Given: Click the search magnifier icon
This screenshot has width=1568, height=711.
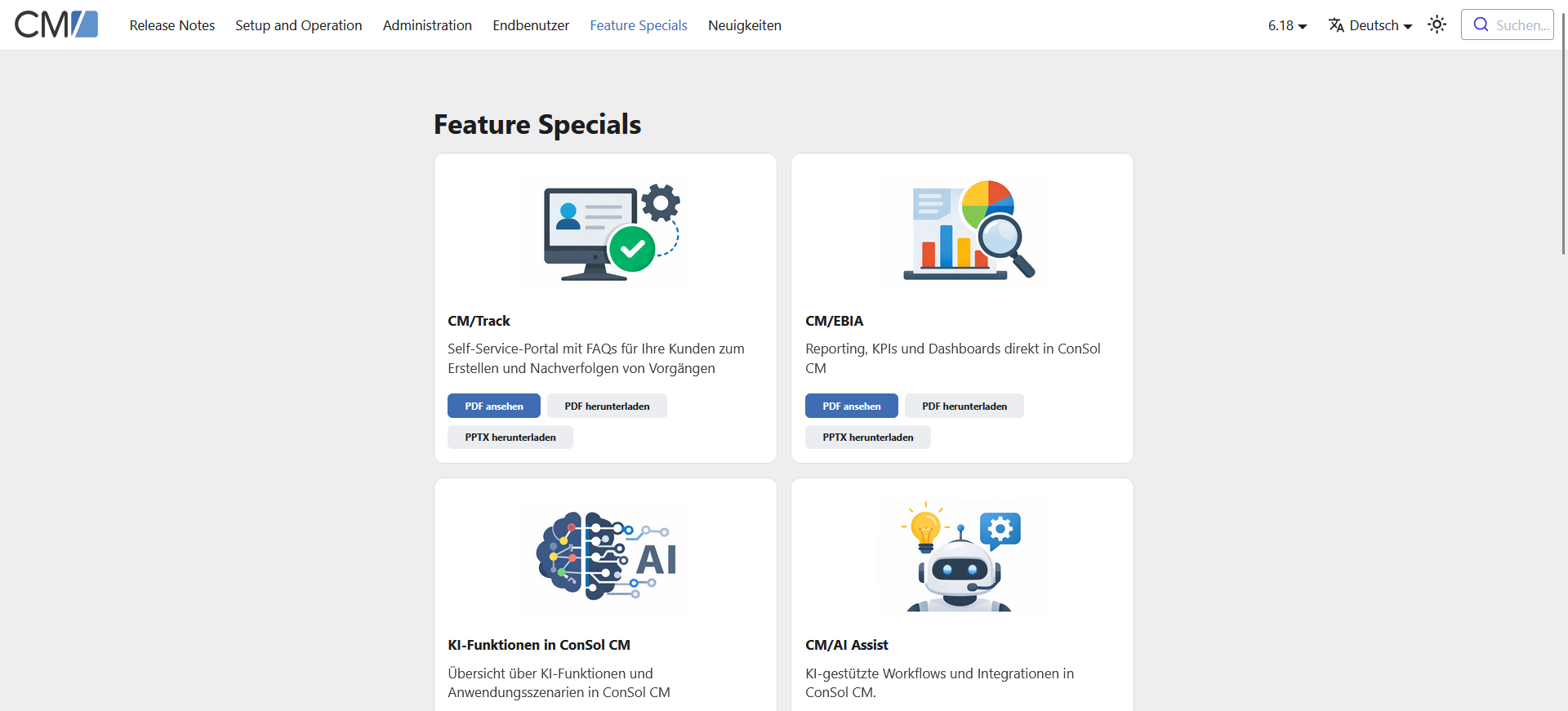Looking at the screenshot, I should pyautogui.click(x=1481, y=24).
